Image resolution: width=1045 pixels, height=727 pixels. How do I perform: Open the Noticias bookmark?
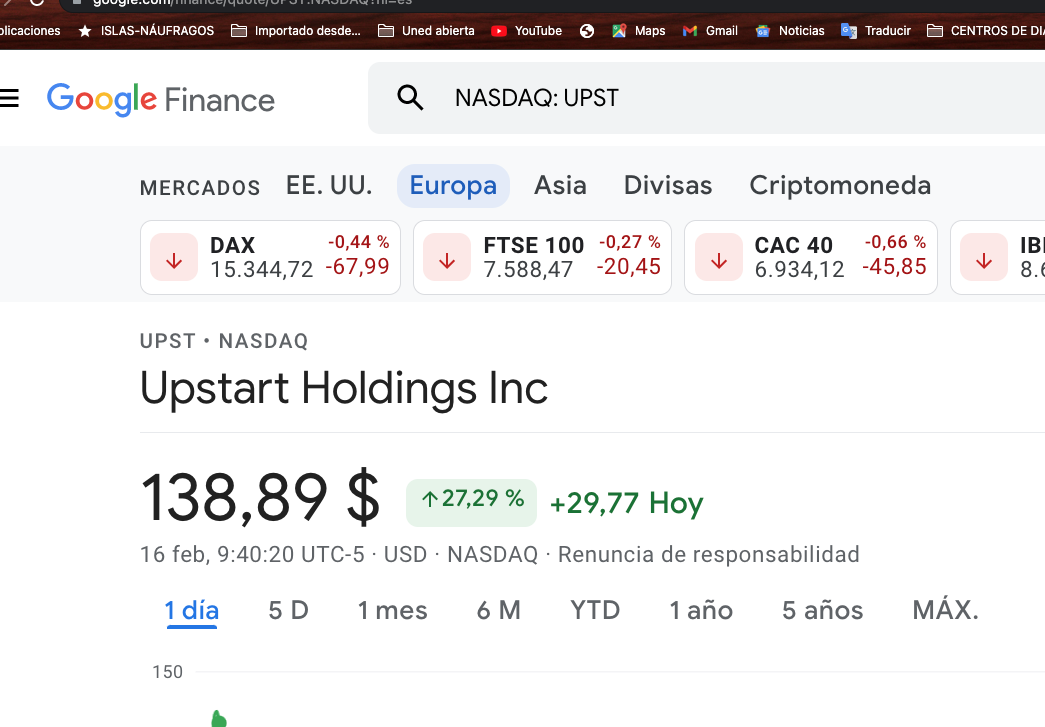coord(790,31)
